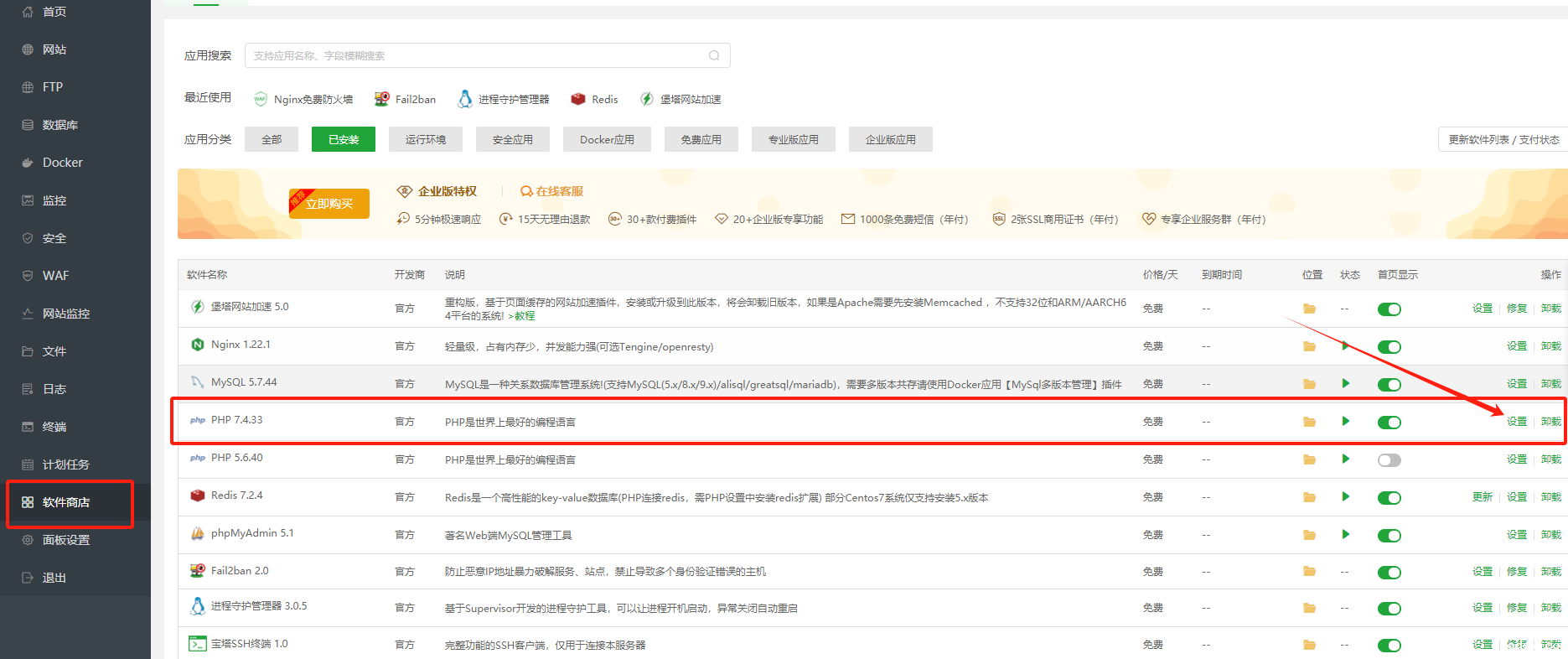Screen dimensions: 1568x659
Task: Click play status icon for phpMyAdmin 5.1
Action: tap(1345, 535)
